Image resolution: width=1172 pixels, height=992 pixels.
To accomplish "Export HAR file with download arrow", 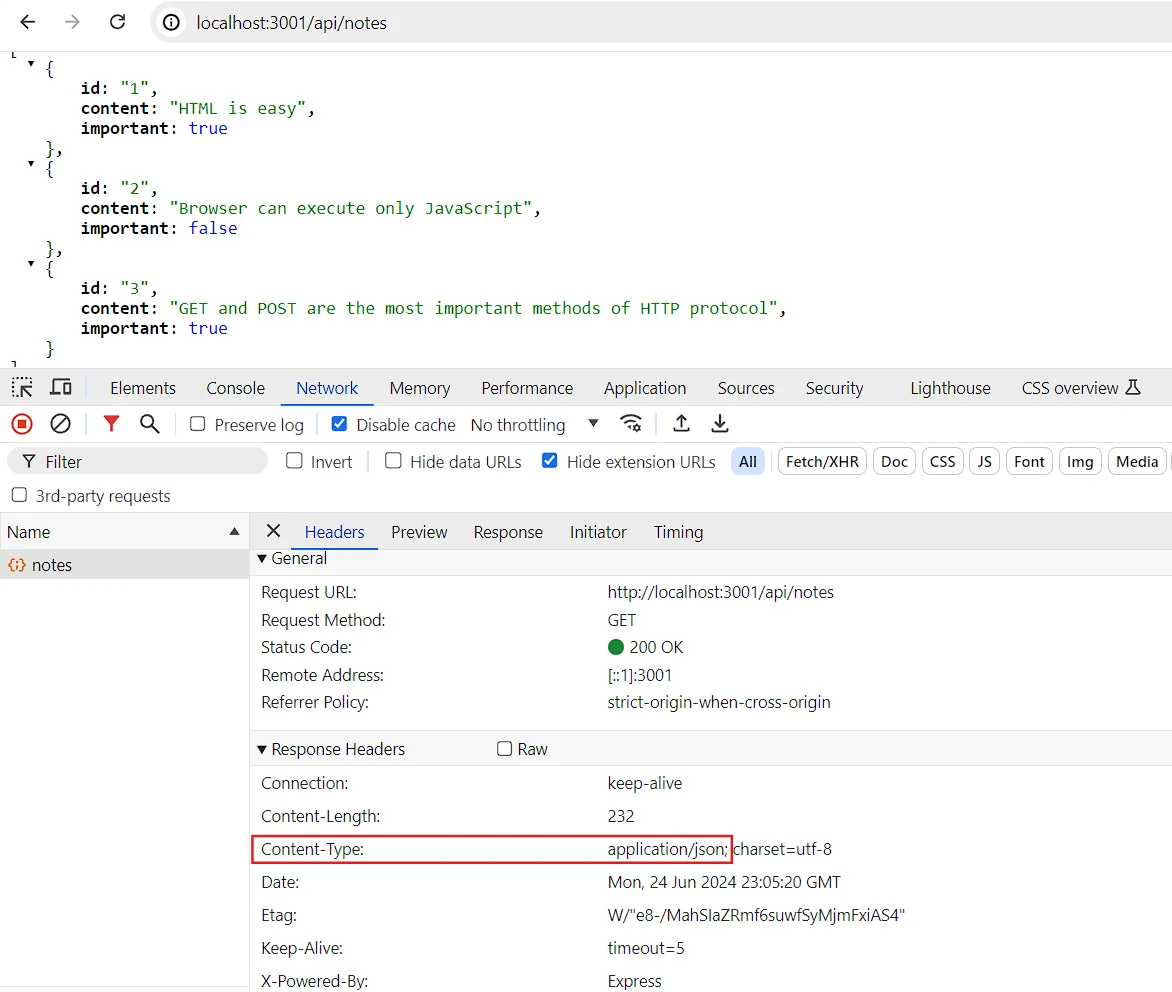I will point(720,424).
